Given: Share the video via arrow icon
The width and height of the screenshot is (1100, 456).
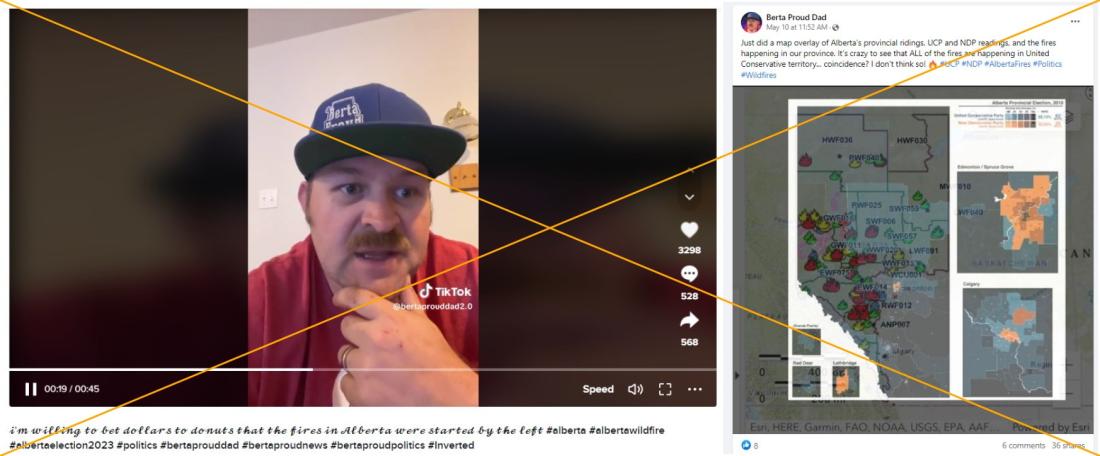Looking at the screenshot, I should [689, 321].
